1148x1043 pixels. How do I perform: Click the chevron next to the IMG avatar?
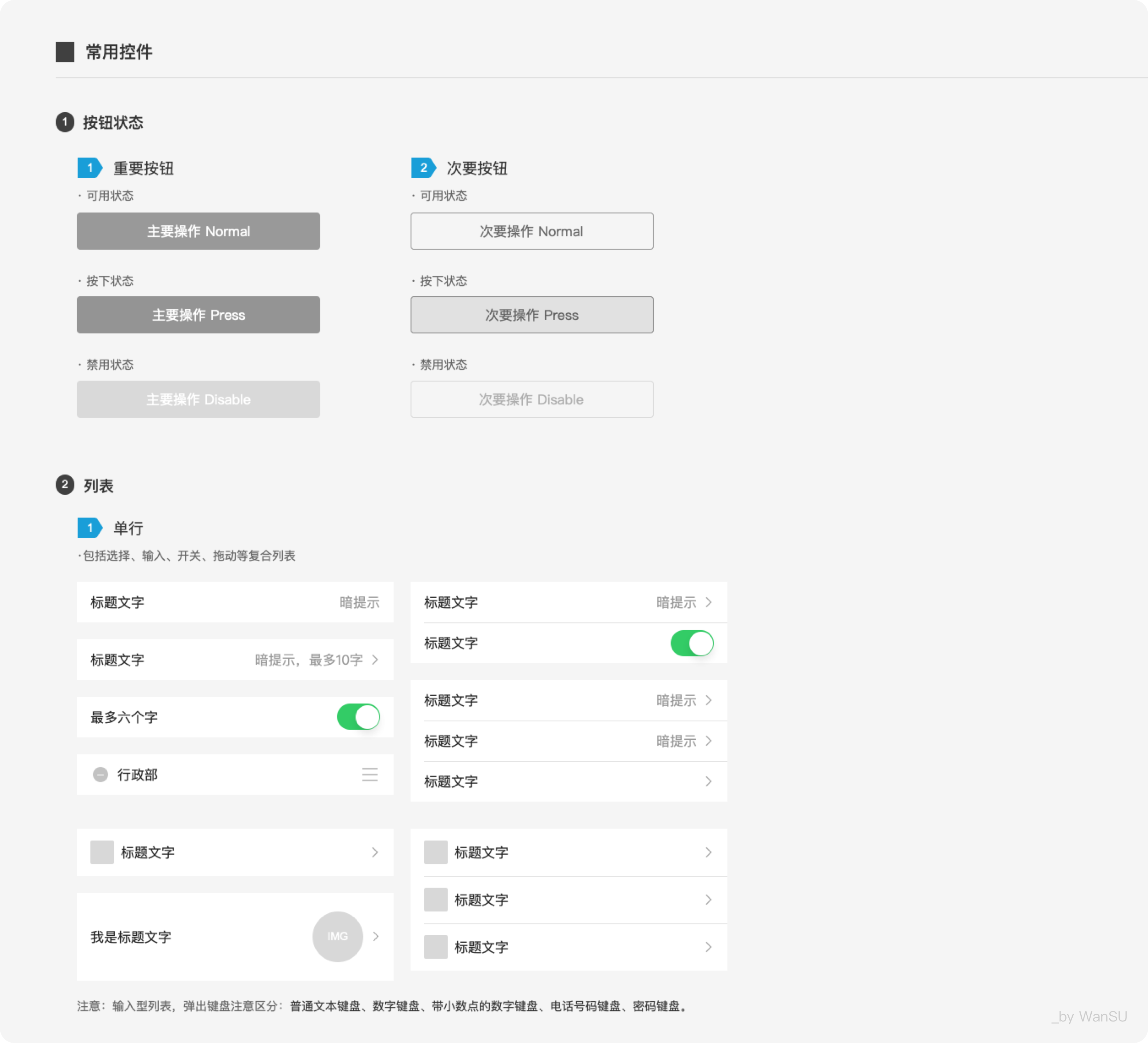point(376,936)
